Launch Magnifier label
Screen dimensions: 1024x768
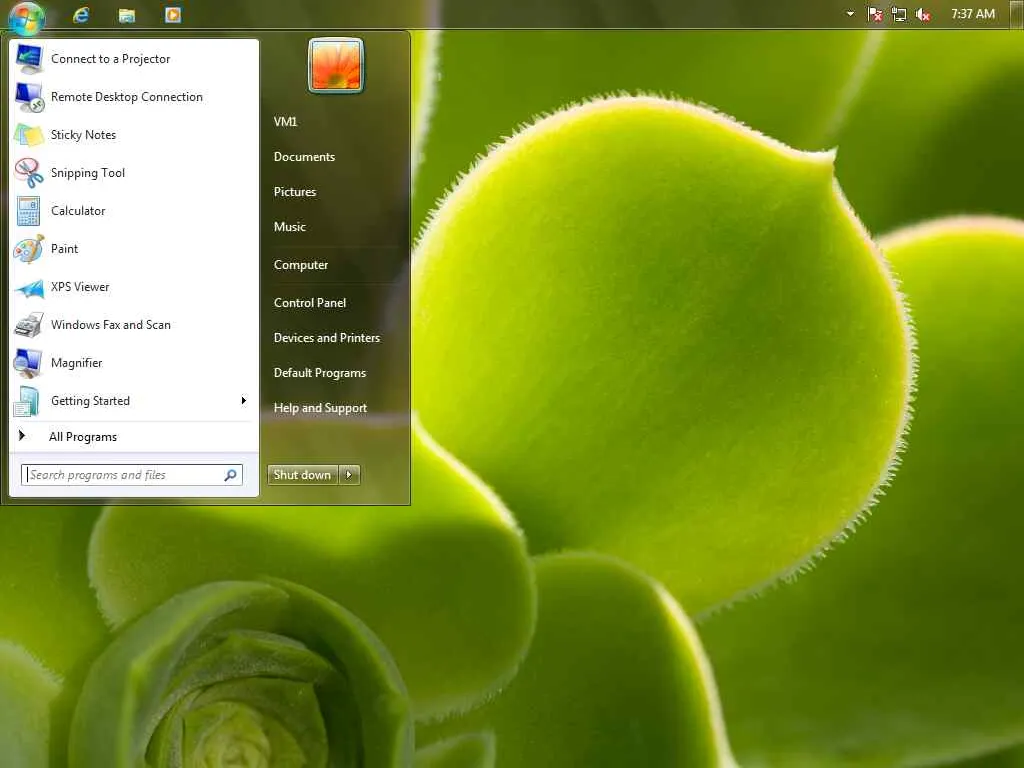pos(76,362)
